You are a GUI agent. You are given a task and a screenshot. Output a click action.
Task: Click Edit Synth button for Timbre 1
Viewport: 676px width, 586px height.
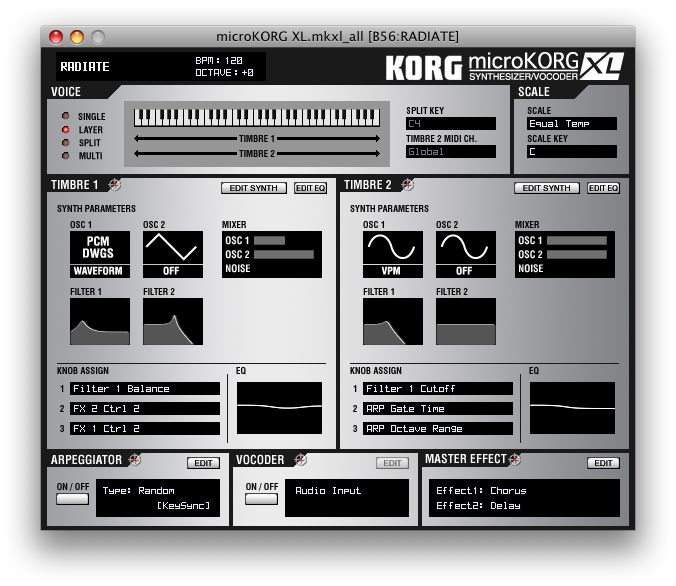[x=254, y=188]
